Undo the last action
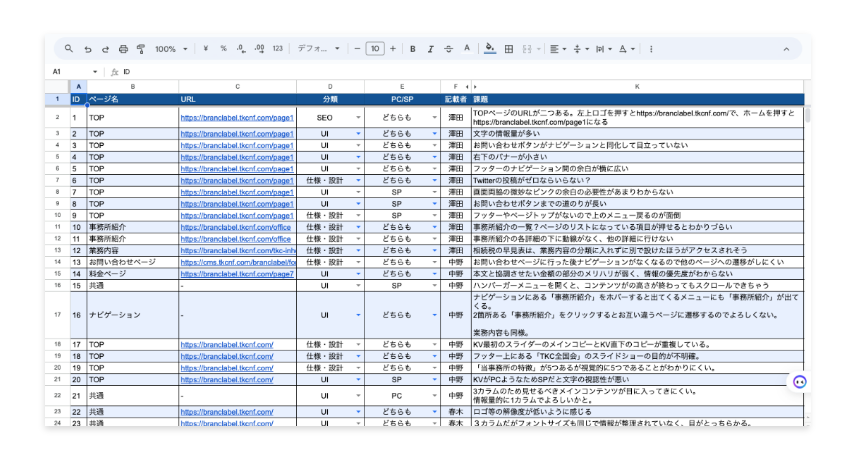This screenshot has height=460, width=860. tap(87, 49)
